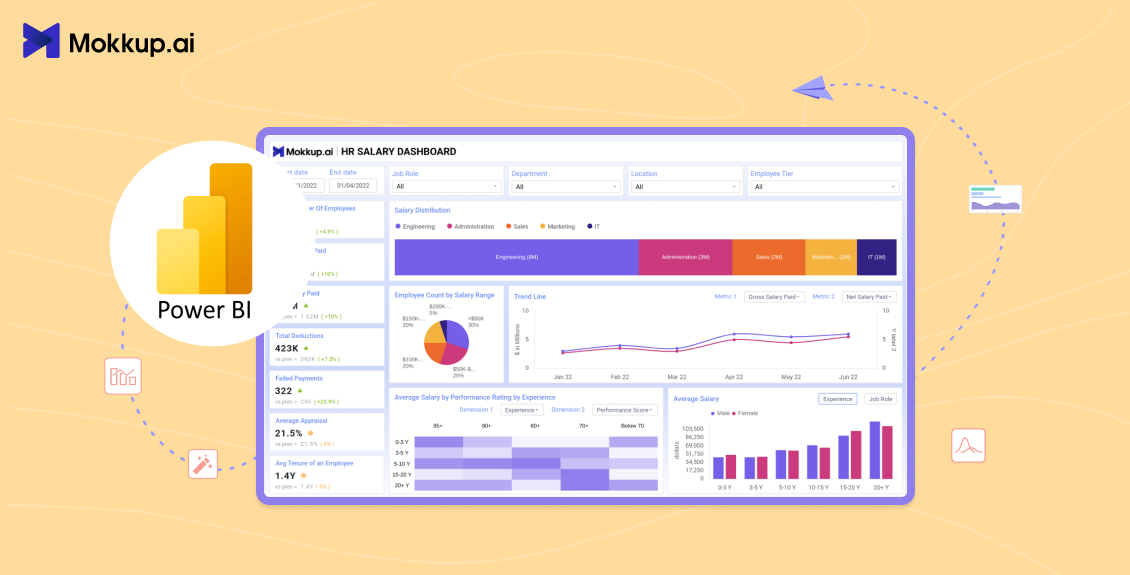Open the Location filter dropdown
Viewport: 1130px width, 575px height.
(685, 186)
